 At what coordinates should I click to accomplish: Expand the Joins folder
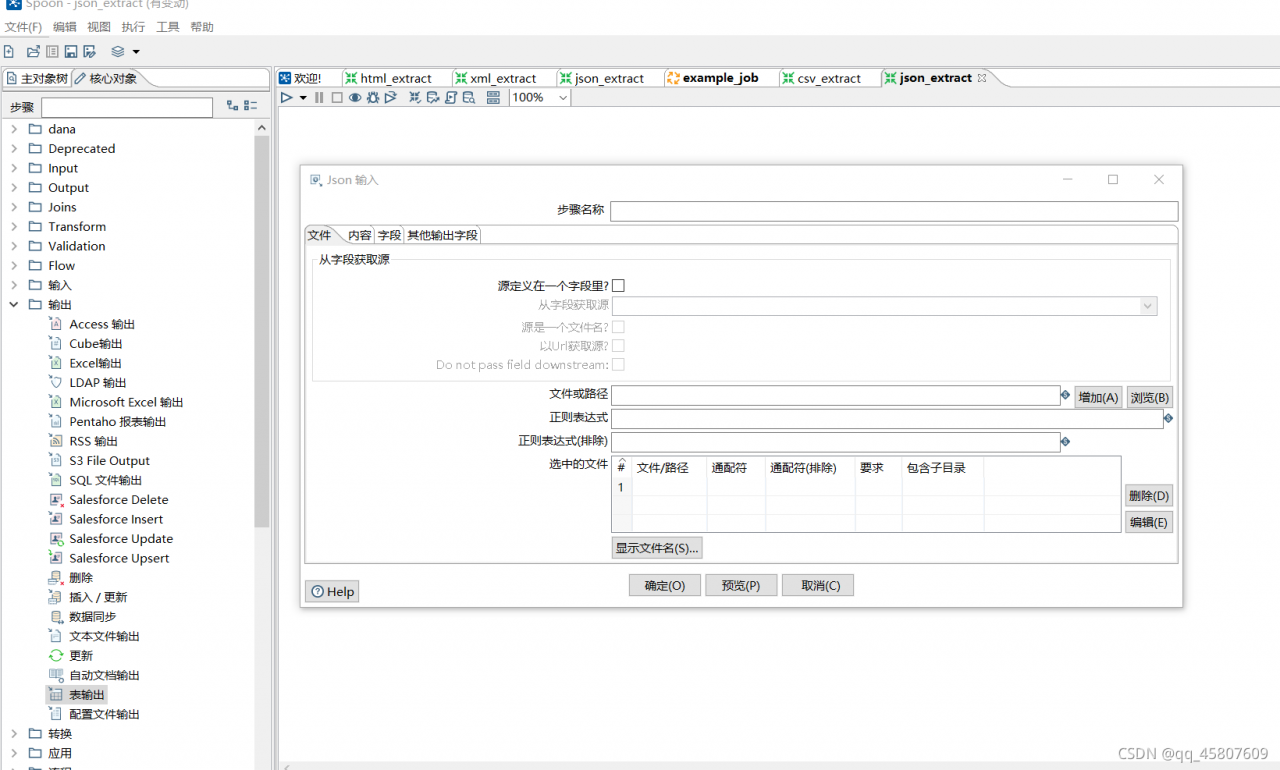tap(14, 207)
